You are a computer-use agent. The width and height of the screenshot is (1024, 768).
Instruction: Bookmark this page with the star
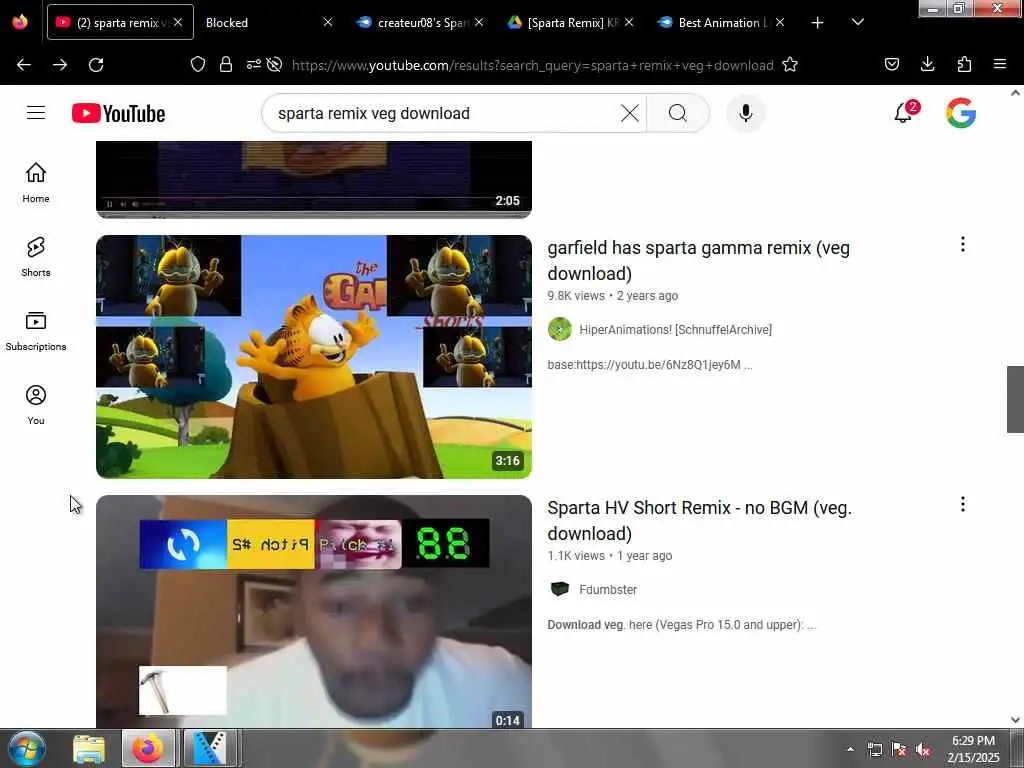[x=790, y=65]
